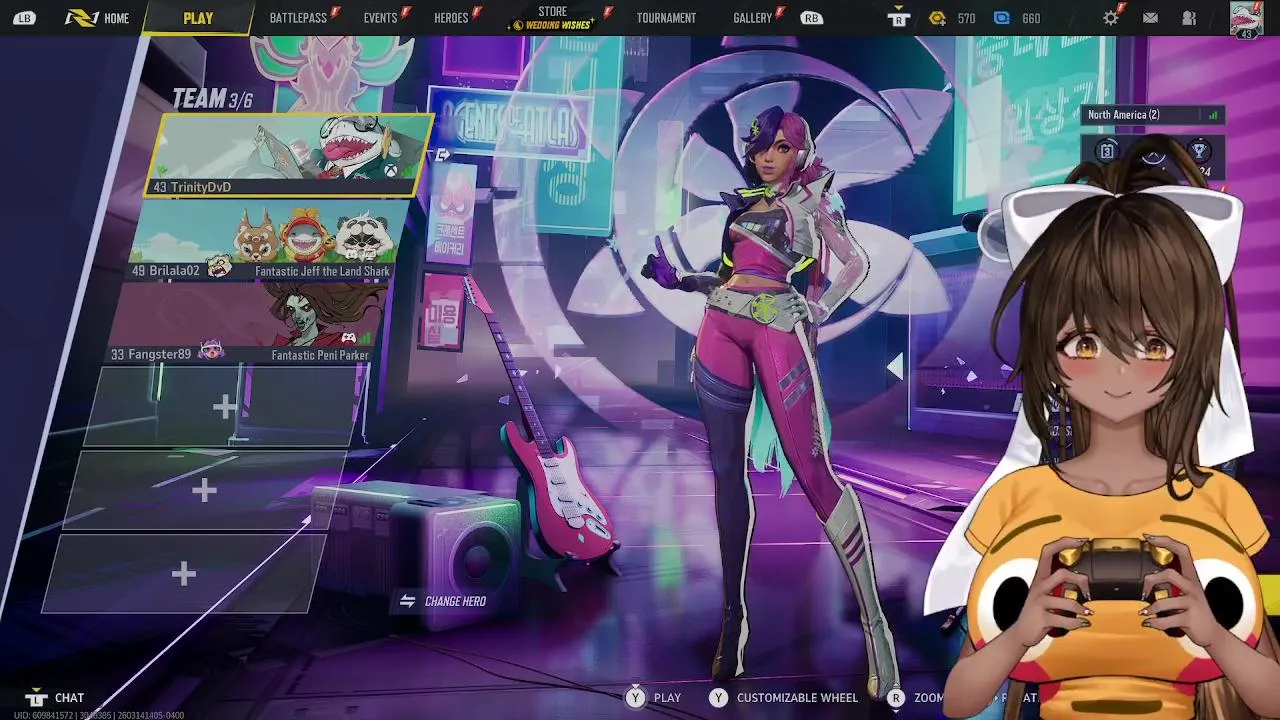Click the Xbox platform icon on TrinityDvD
Screen dimensions: 1280x720
click(x=392, y=171)
